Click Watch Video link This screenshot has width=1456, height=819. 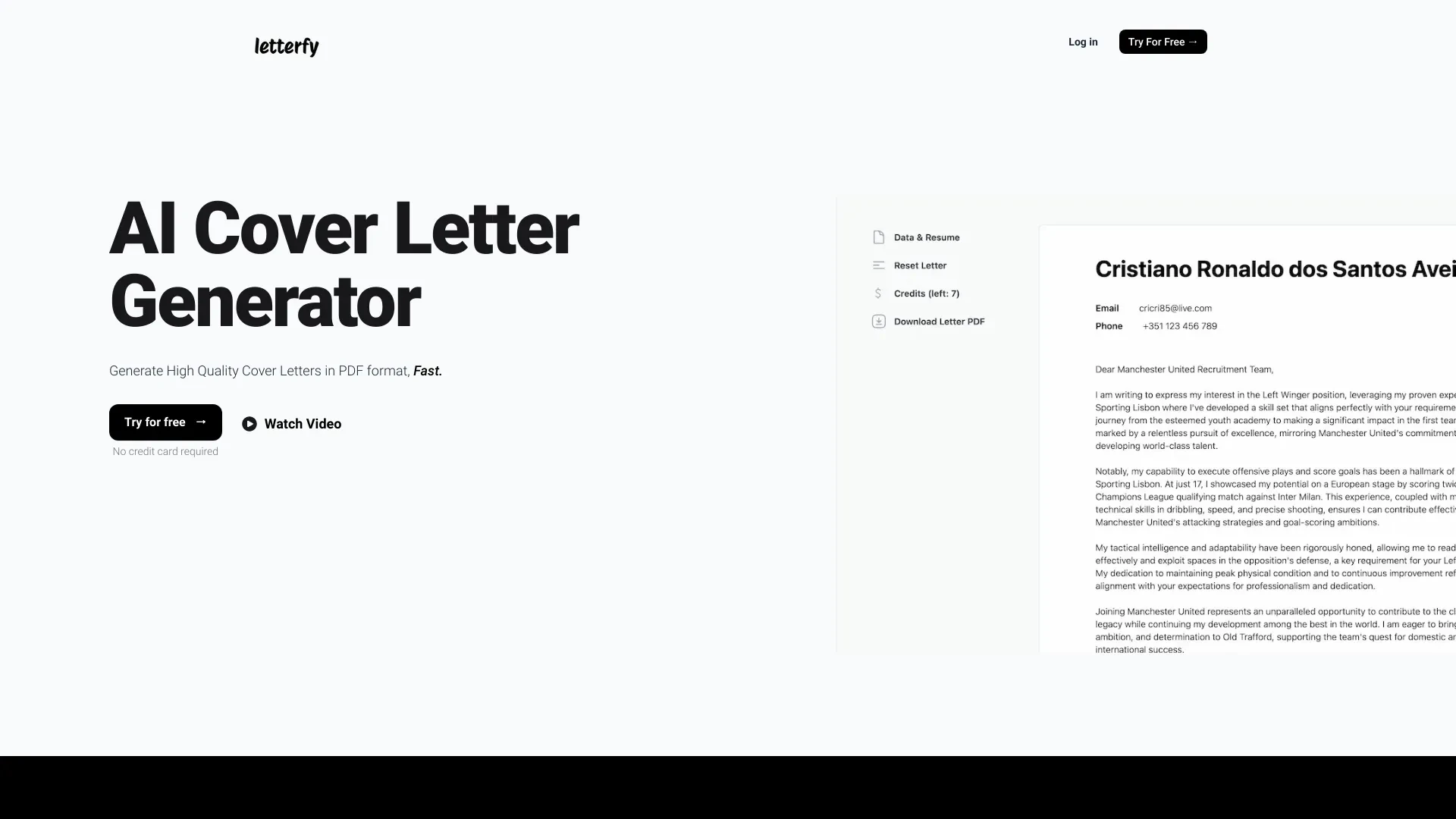click(291, 423)
